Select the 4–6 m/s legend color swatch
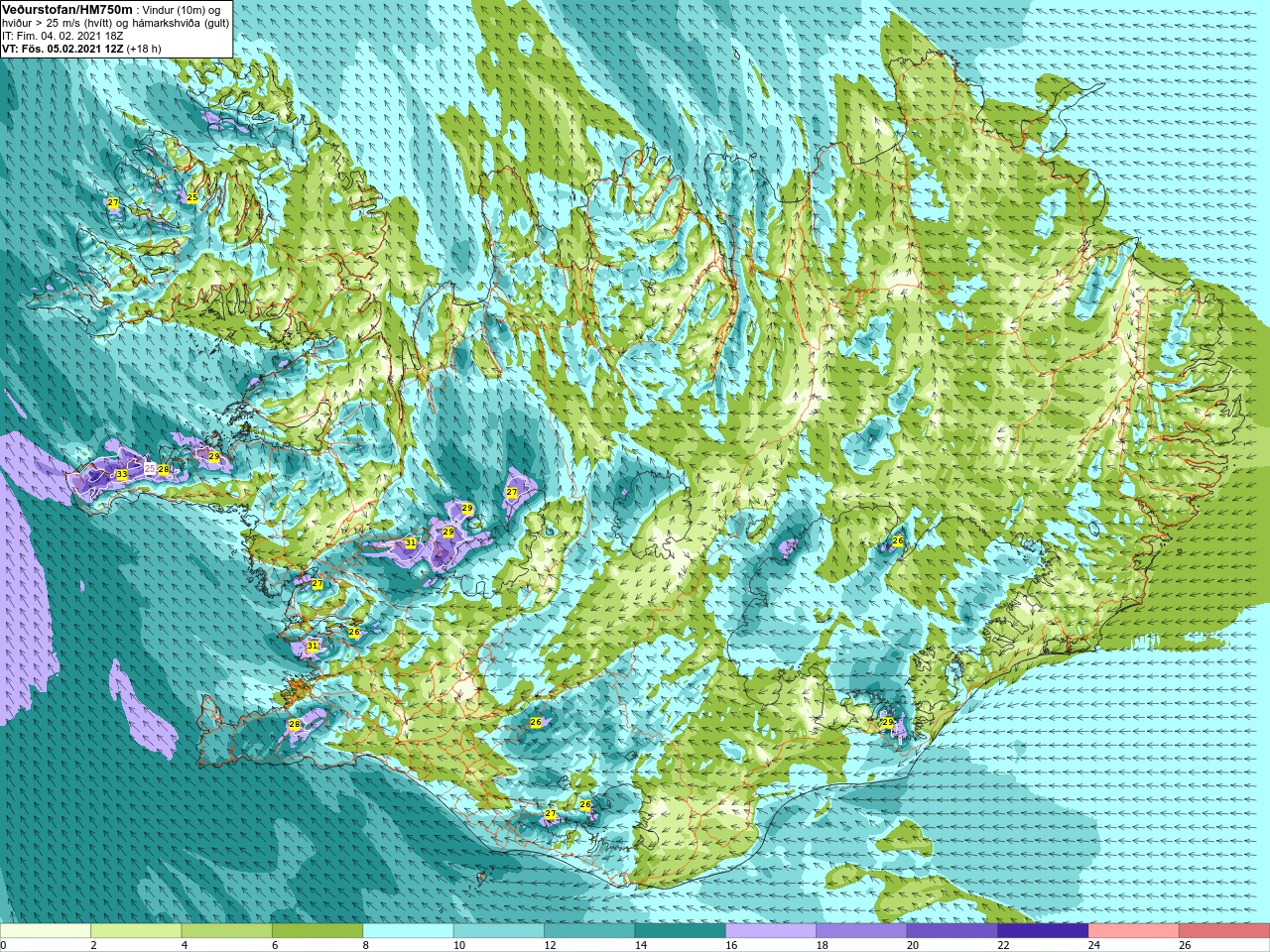Viewport: 1270px width, 952px height. [x=226, y=931]
